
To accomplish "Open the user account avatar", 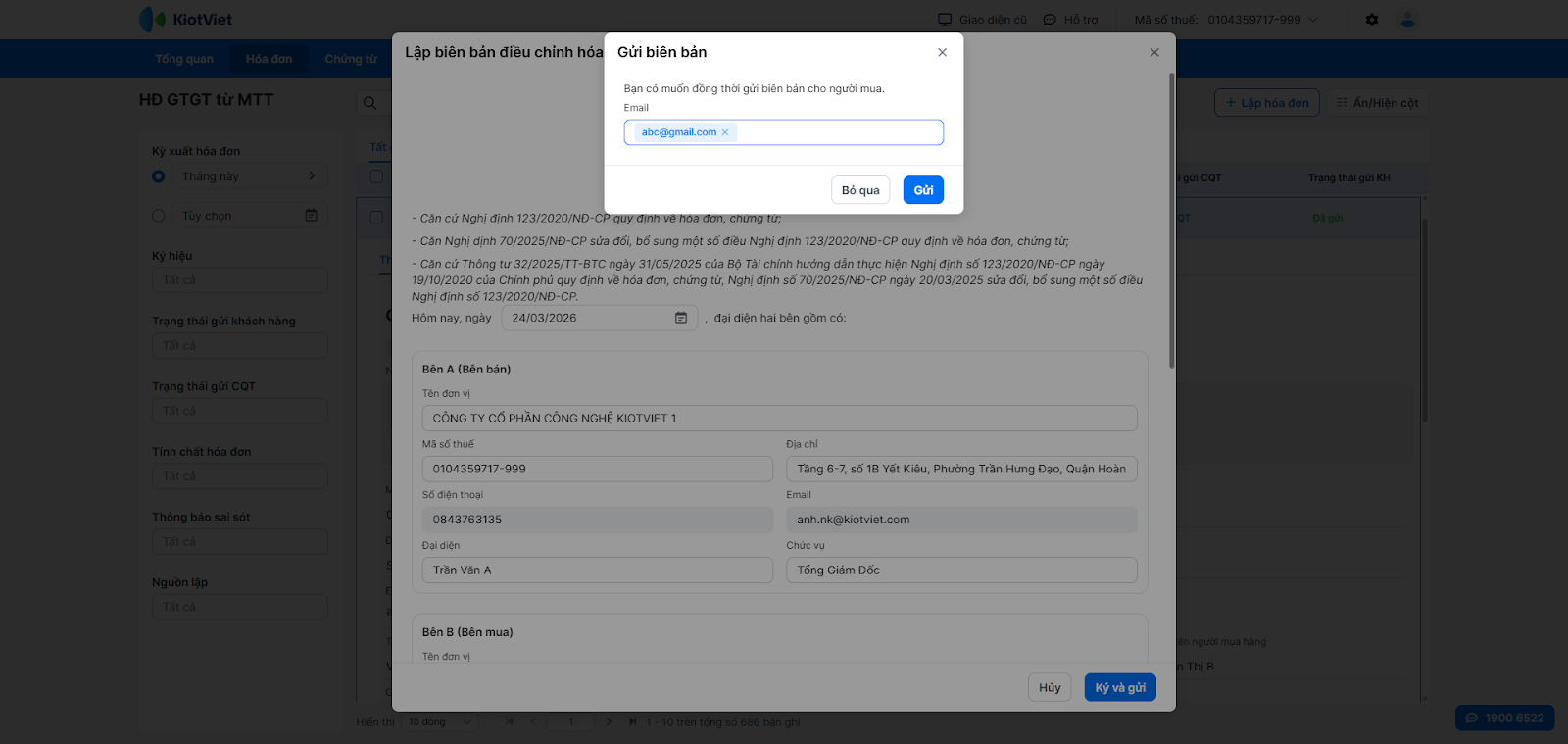I will [x=1408, y=20].
